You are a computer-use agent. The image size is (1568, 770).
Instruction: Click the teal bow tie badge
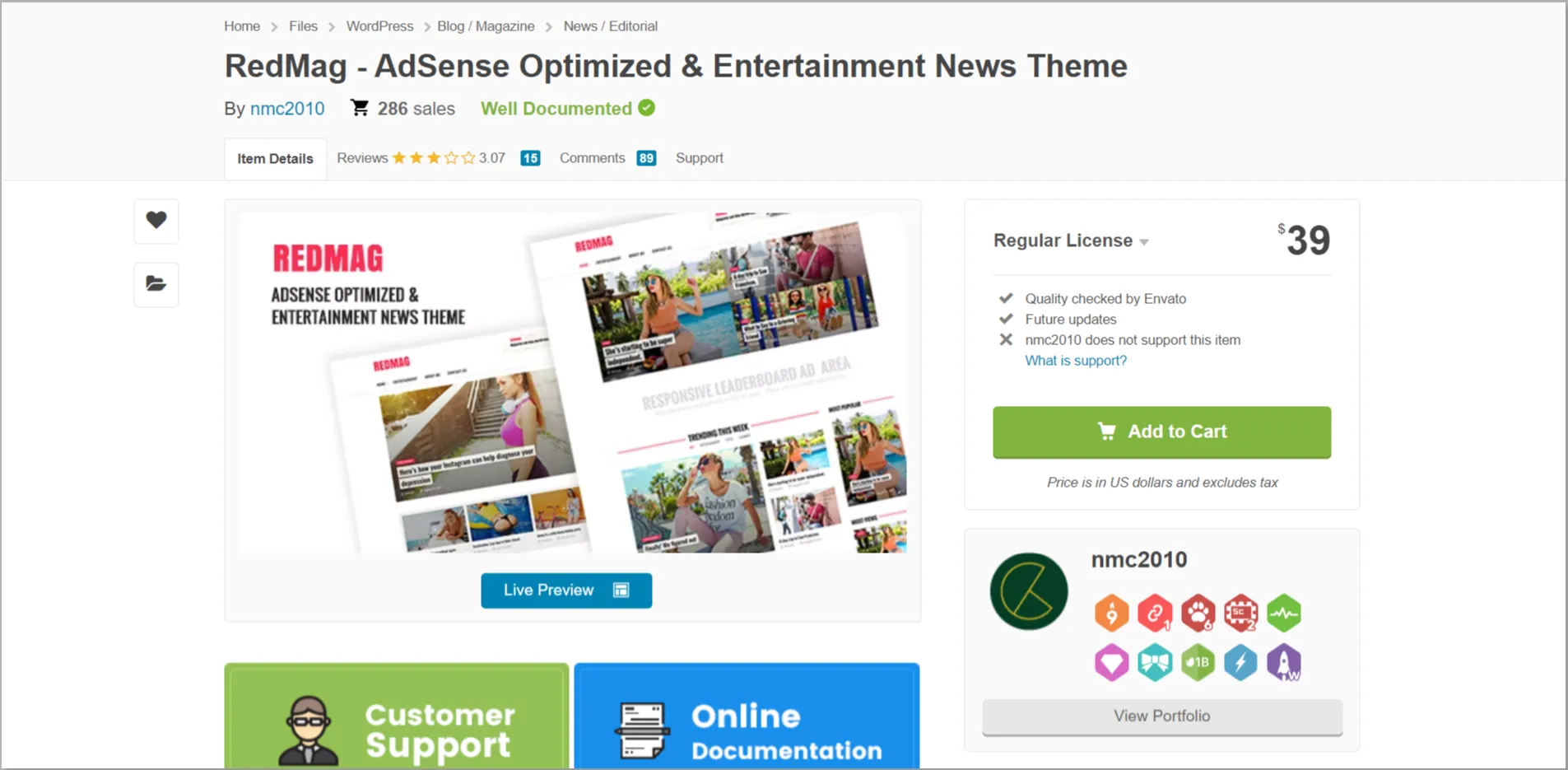pos(1155,662)
